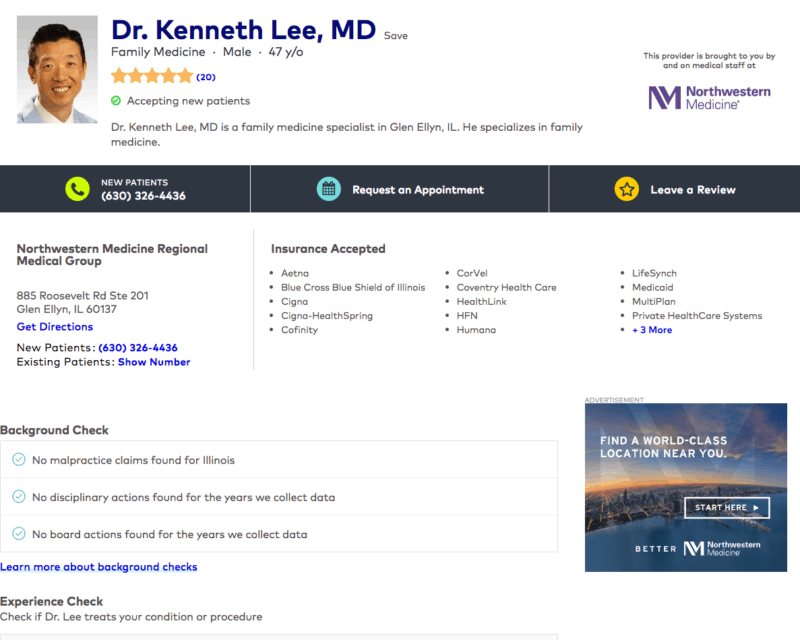Click the No board actions found row
Viewport: 800px width, 640px height.
tap(279, 534)
